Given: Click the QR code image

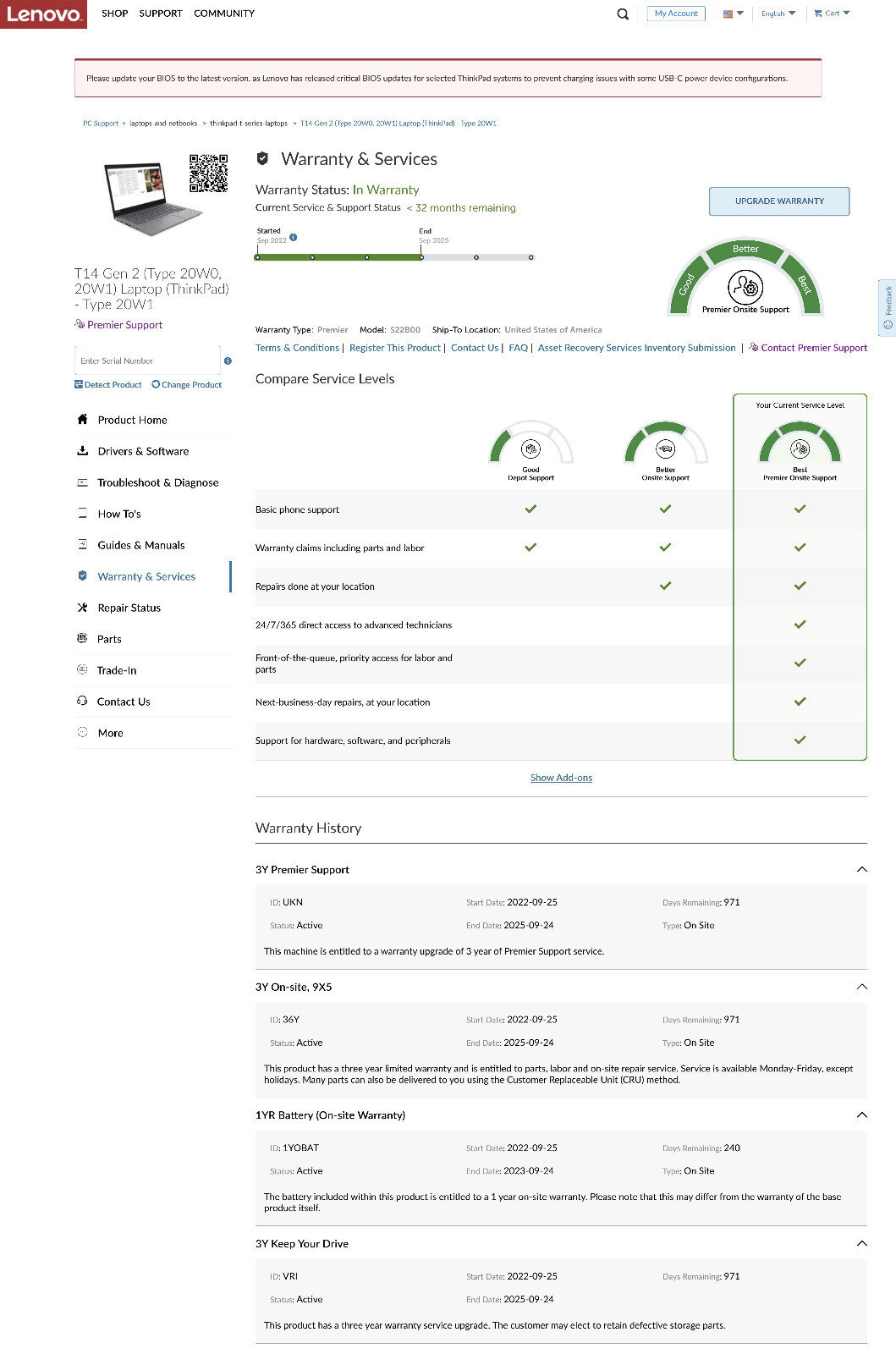Looking at the screenshot, I should pos(208,173).
